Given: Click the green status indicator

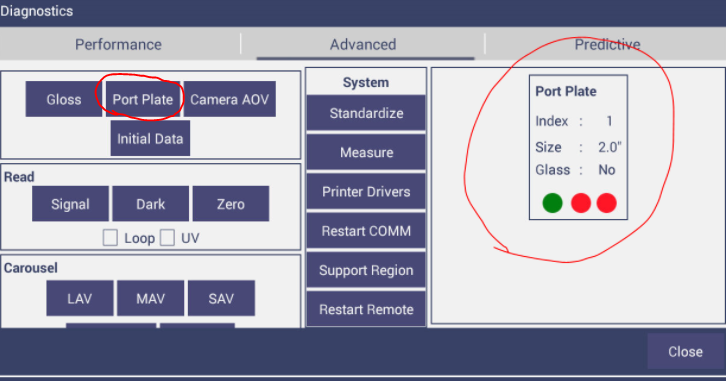Looking at the screenshot, I should point(553,203).
